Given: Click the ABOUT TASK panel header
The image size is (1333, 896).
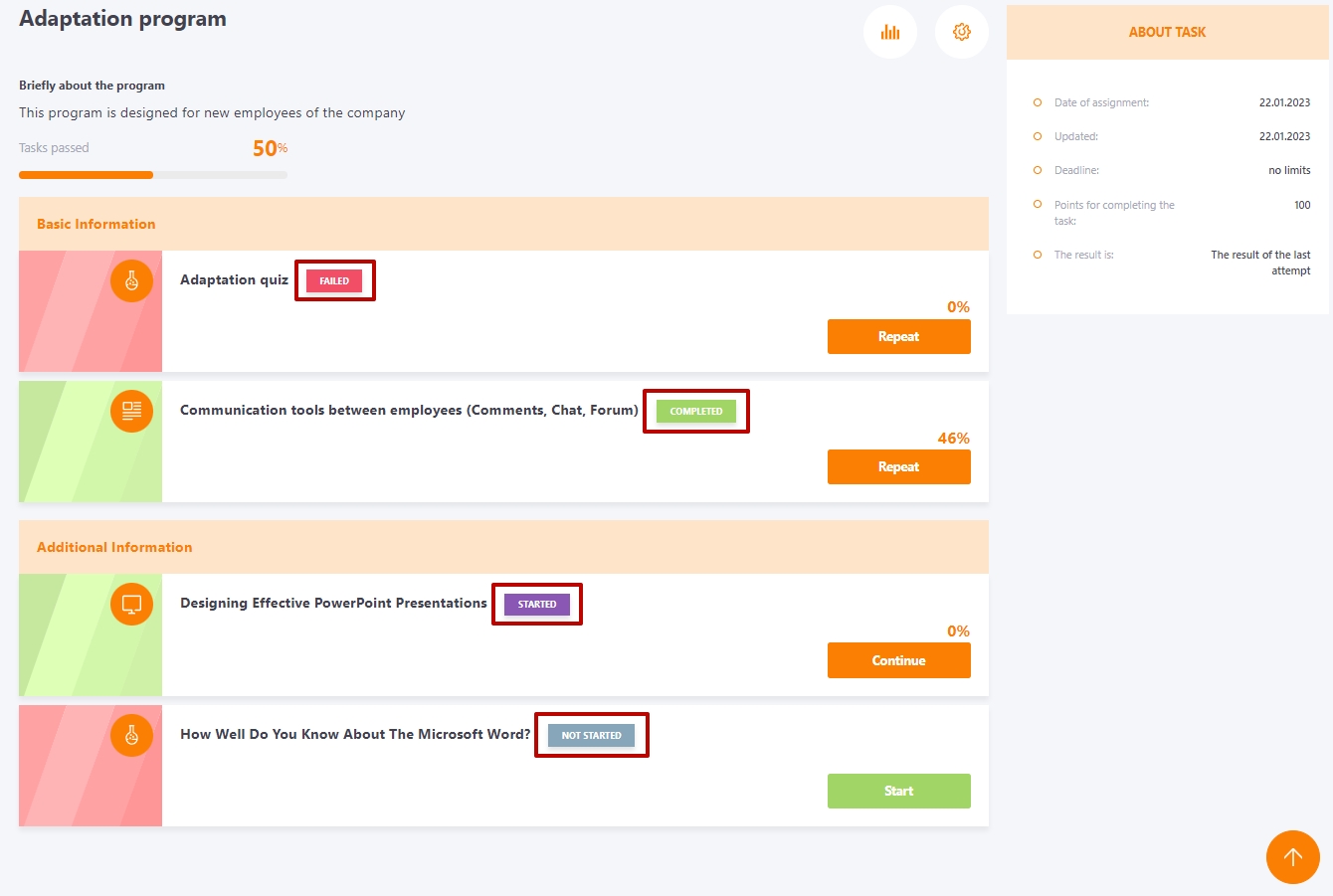Looking at the screenshot, I should [1168, 32].
